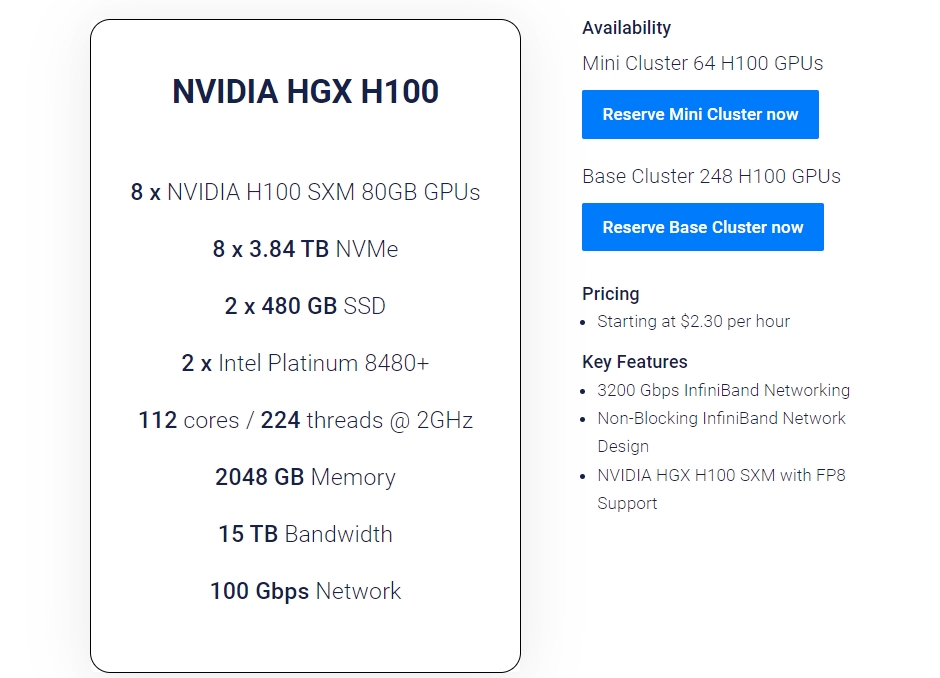Click the 3200 Gbps InfiniBand Networking bullet
This screenshot has width=940, height=678.
point(723,390)
